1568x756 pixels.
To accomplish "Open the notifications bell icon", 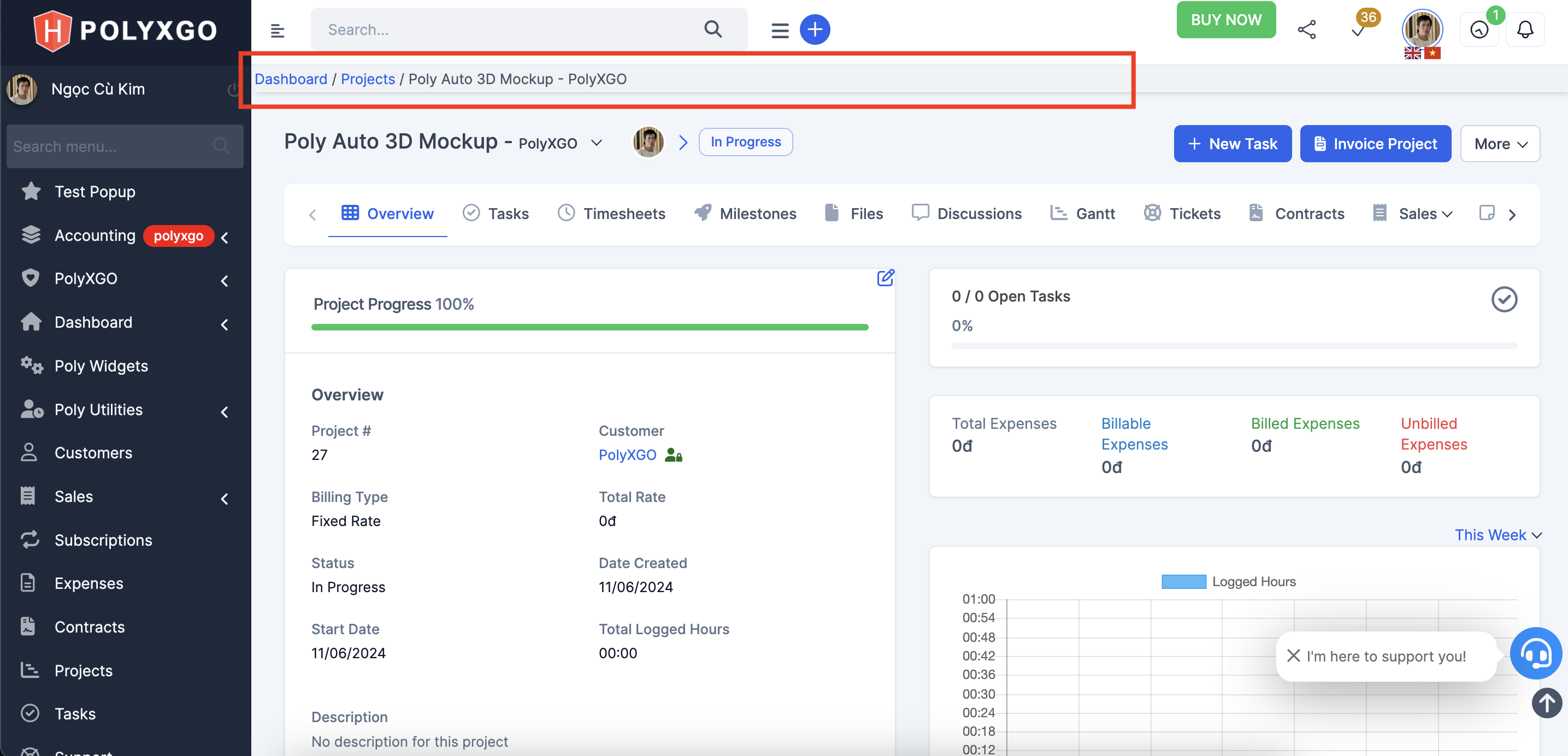I will click(1525, 28).
